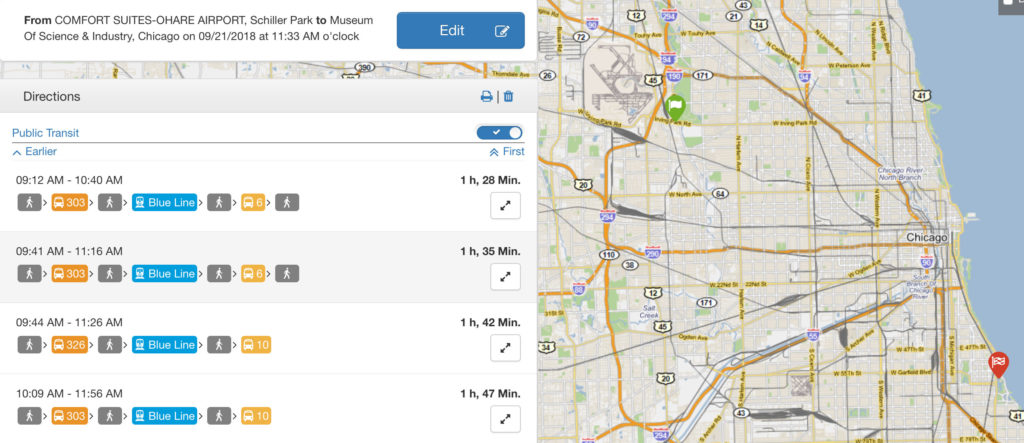
Task: Click the 1 h, 28 Min. duration
Action: 490,180
